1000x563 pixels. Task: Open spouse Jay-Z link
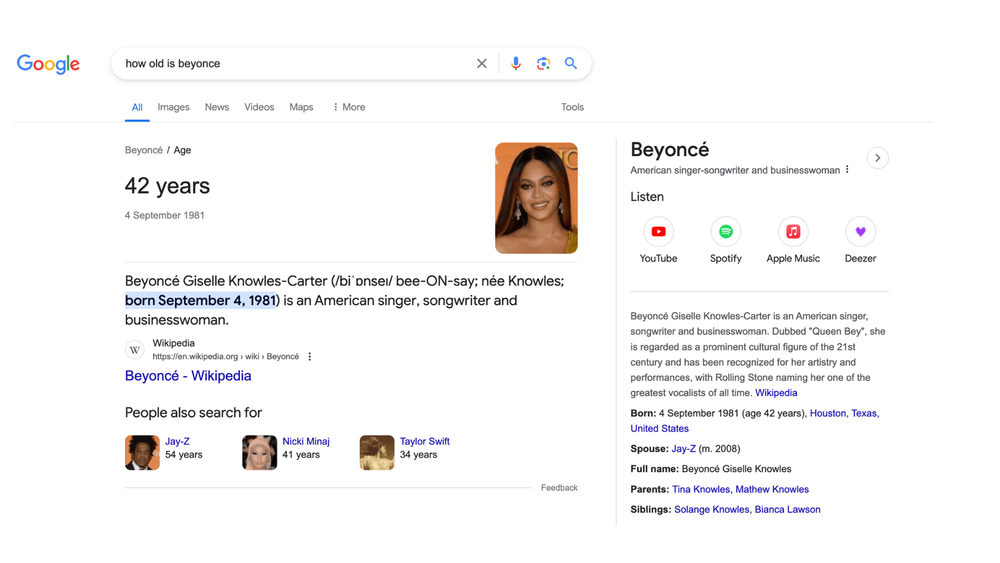click(684, 449)
